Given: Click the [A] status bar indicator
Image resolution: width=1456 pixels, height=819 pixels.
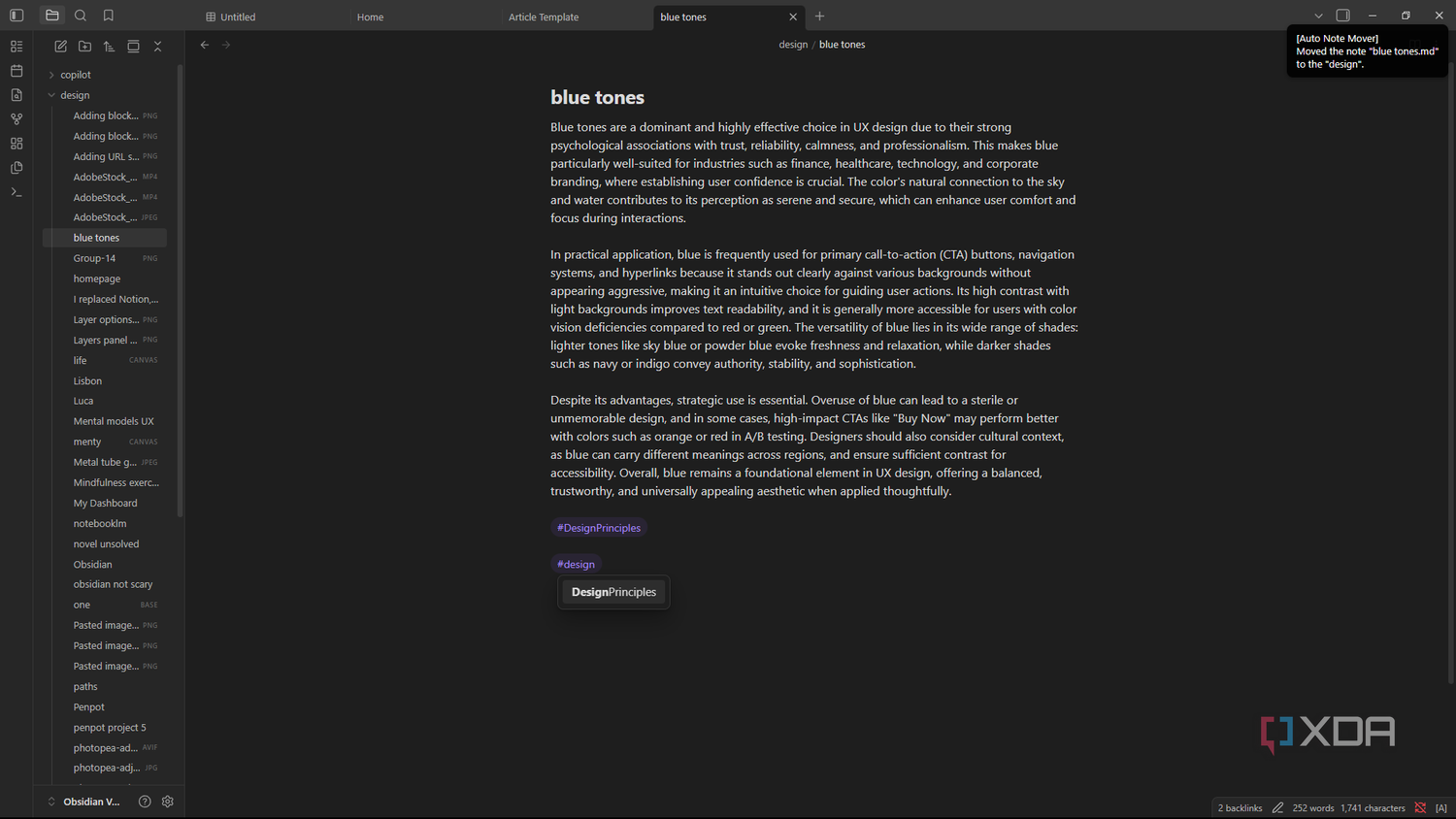Looking at the screenshot, I should click(1441, 808).
